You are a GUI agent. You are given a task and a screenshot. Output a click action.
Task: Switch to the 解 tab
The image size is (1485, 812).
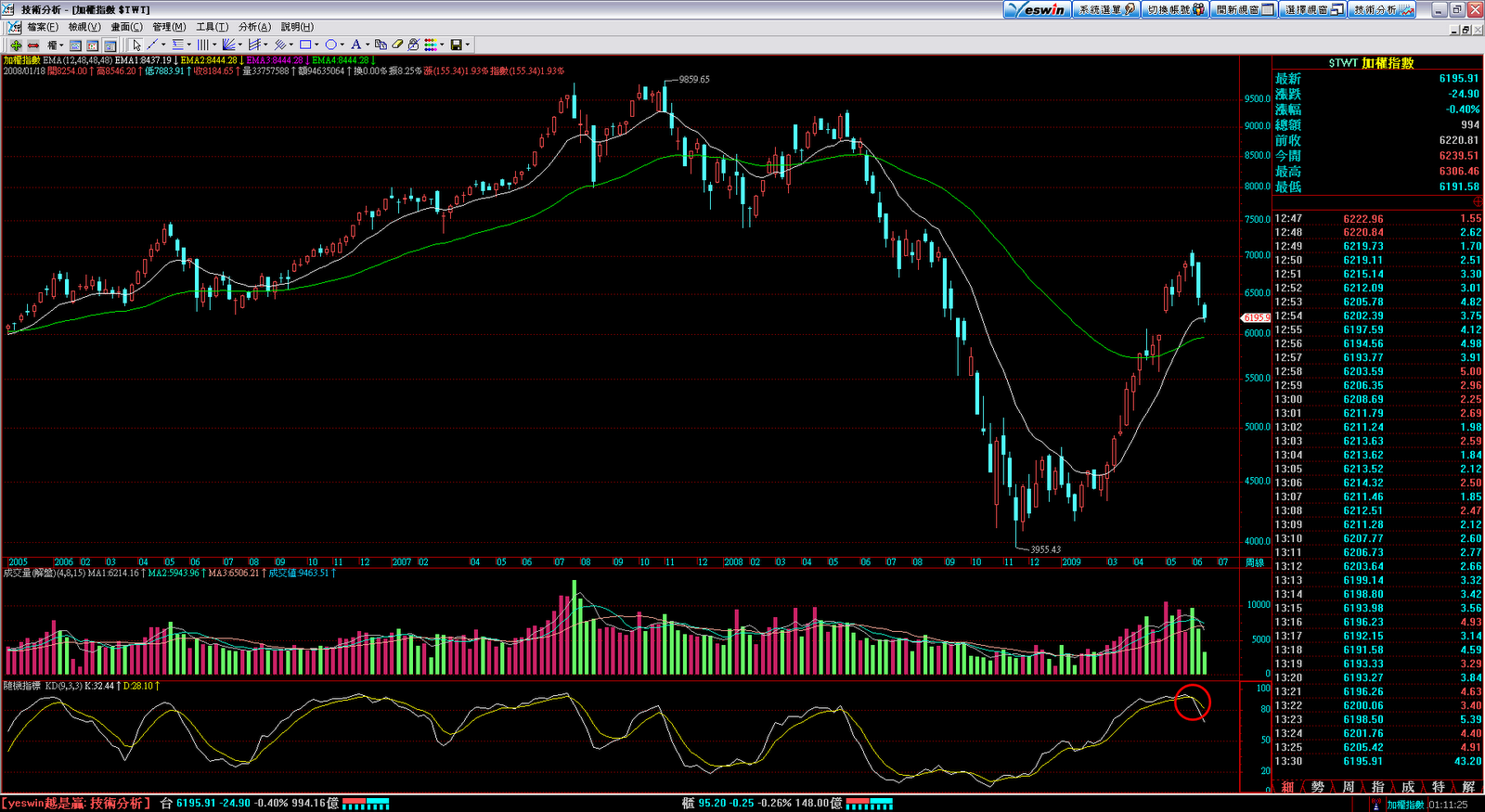tap(1468, 787)
